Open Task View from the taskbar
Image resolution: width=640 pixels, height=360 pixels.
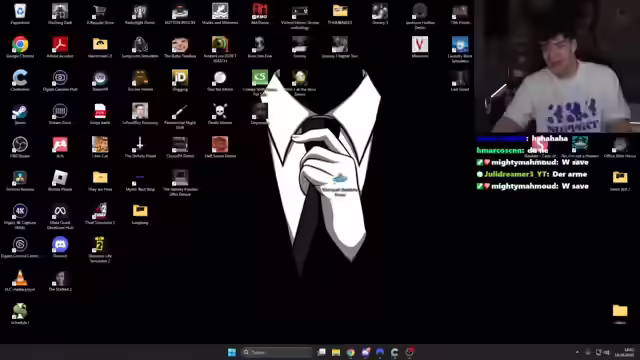click(x=321, y=352)
